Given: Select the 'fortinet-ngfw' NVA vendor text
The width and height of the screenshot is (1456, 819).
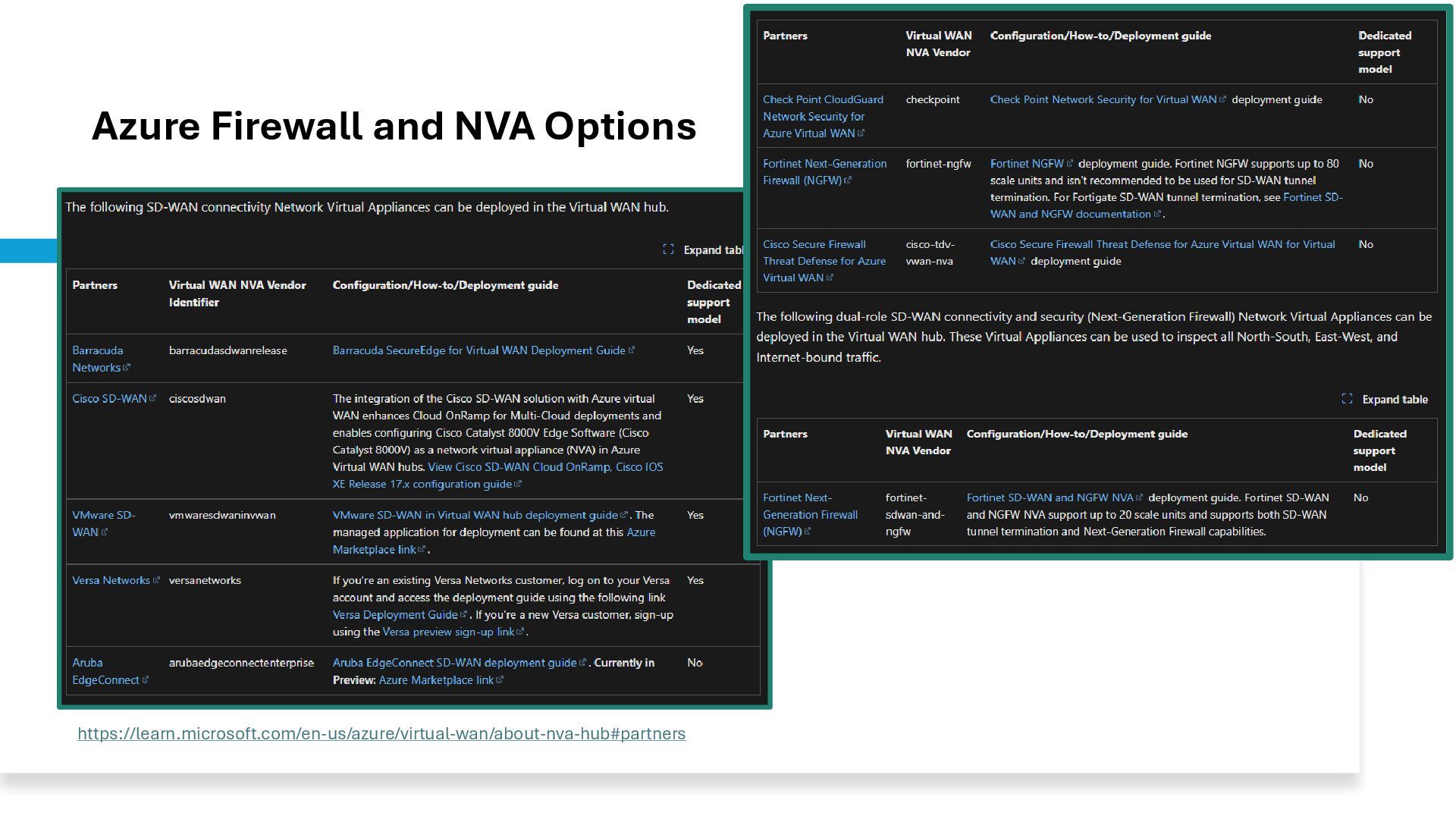Looking at the screenshot, I should [938, 164].
